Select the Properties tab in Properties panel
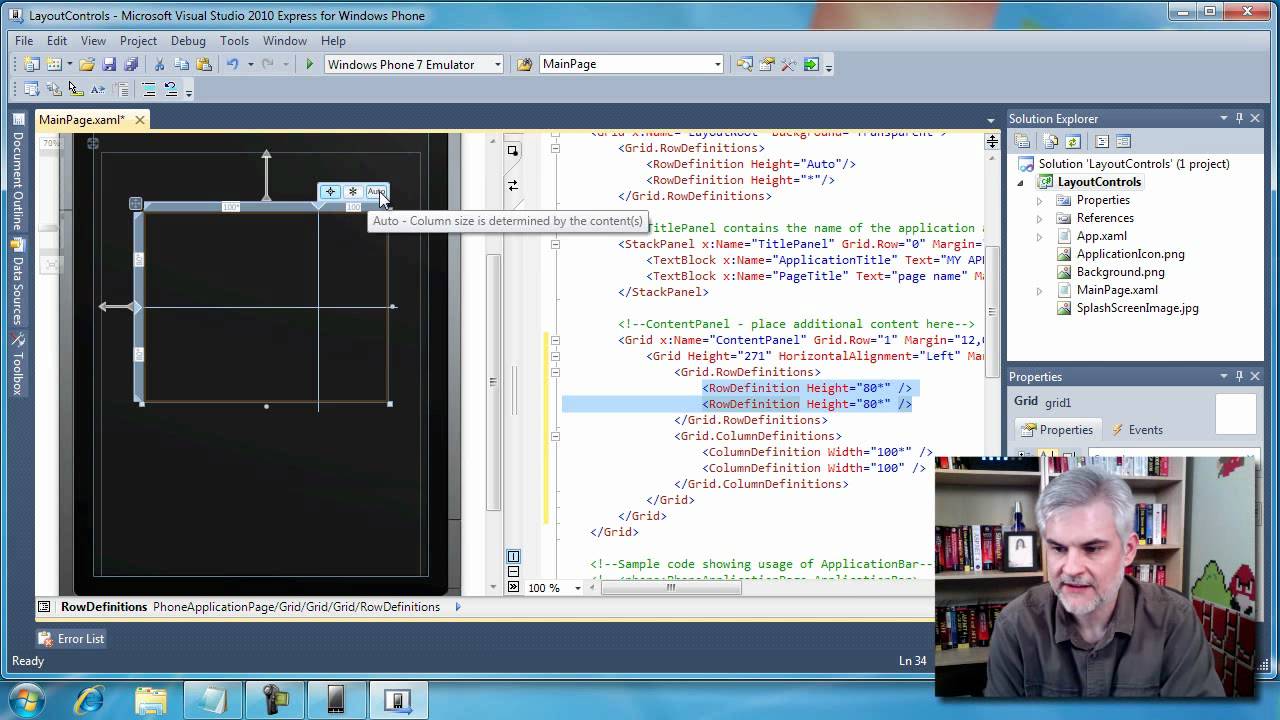Screen dimensions: 1280x720 (1057, 430)
